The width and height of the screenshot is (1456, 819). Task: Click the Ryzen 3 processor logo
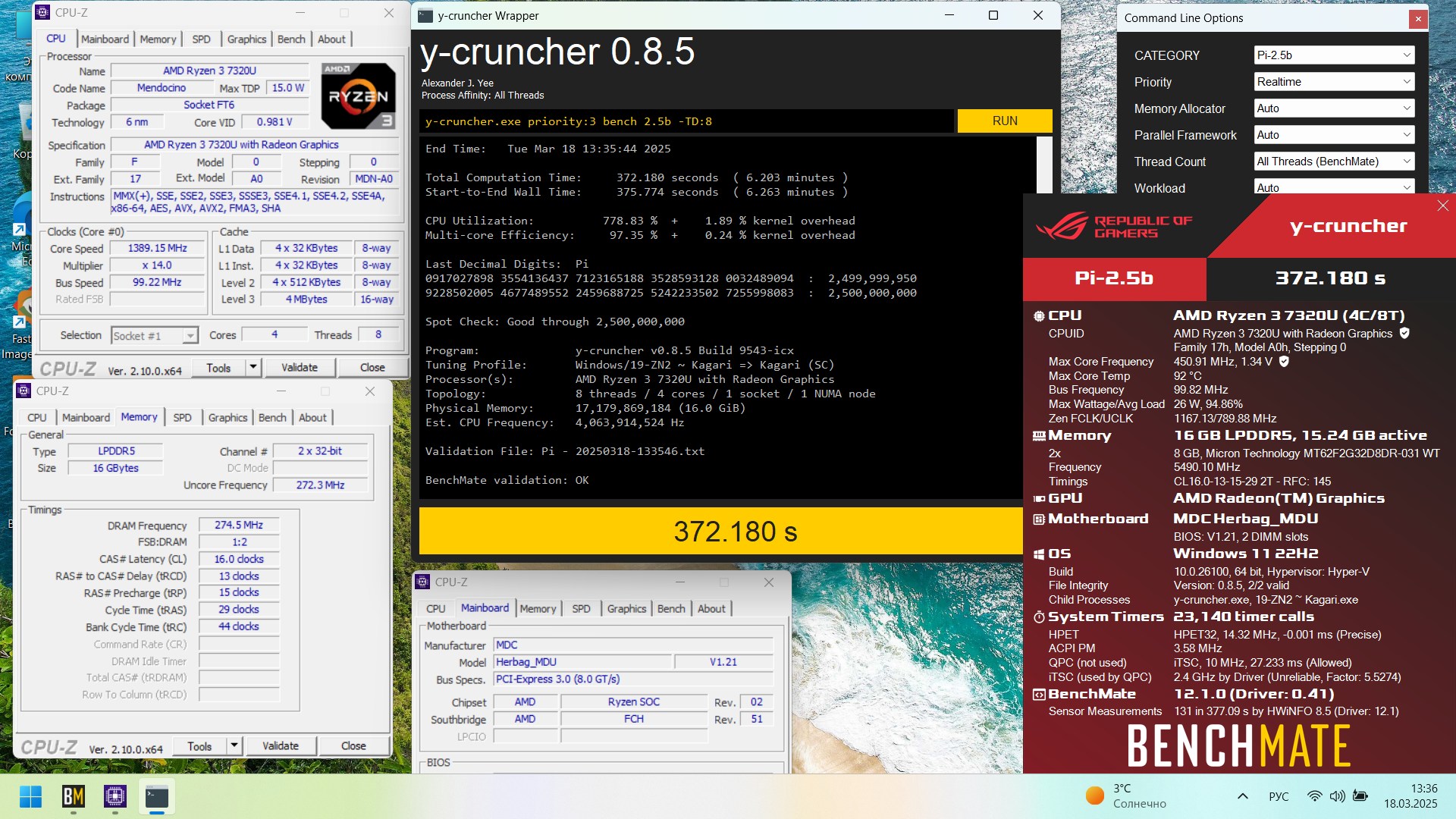click(358, 96)
